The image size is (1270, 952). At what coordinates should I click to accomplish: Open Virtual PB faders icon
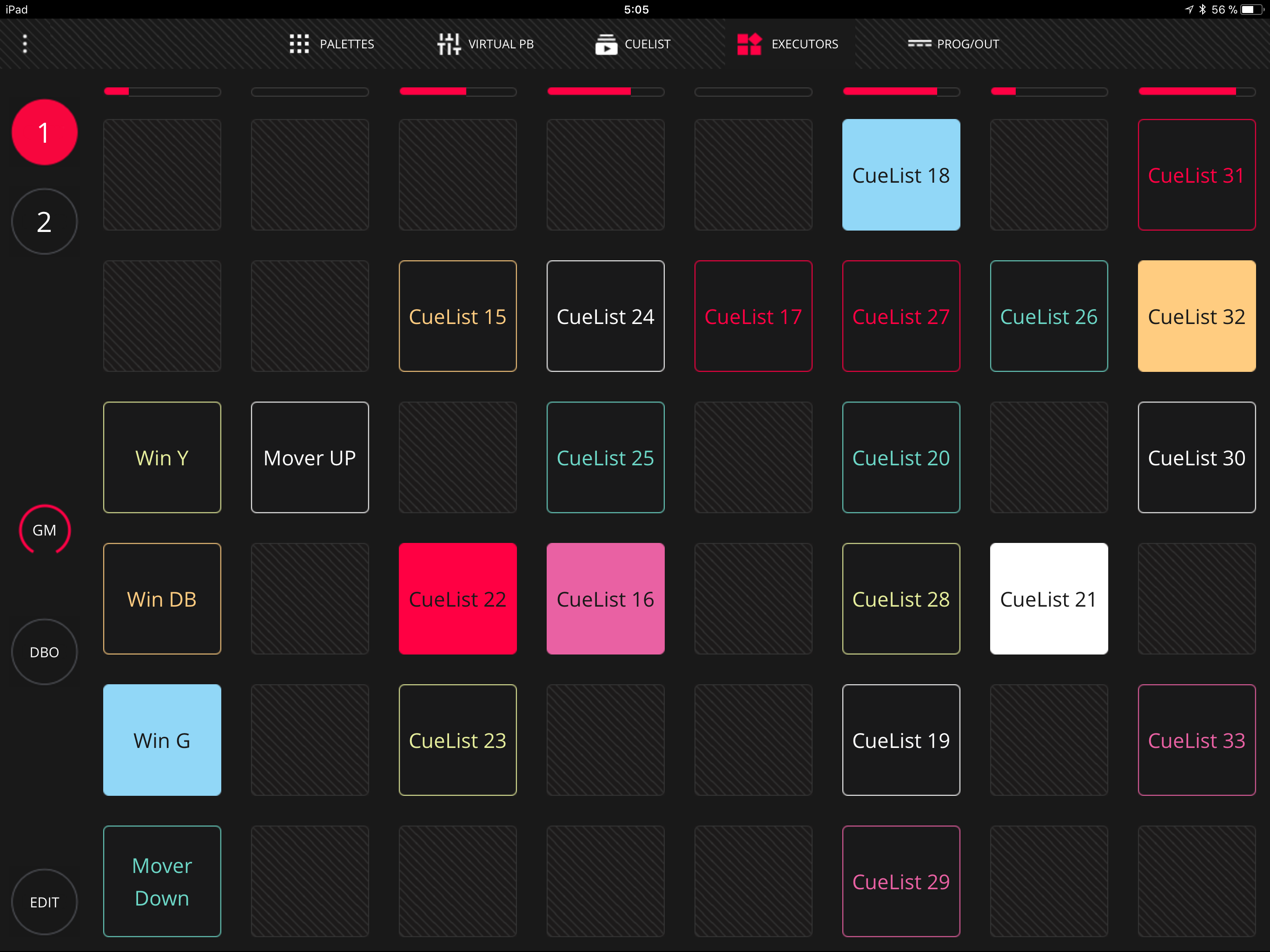click(x=449, y=44)
